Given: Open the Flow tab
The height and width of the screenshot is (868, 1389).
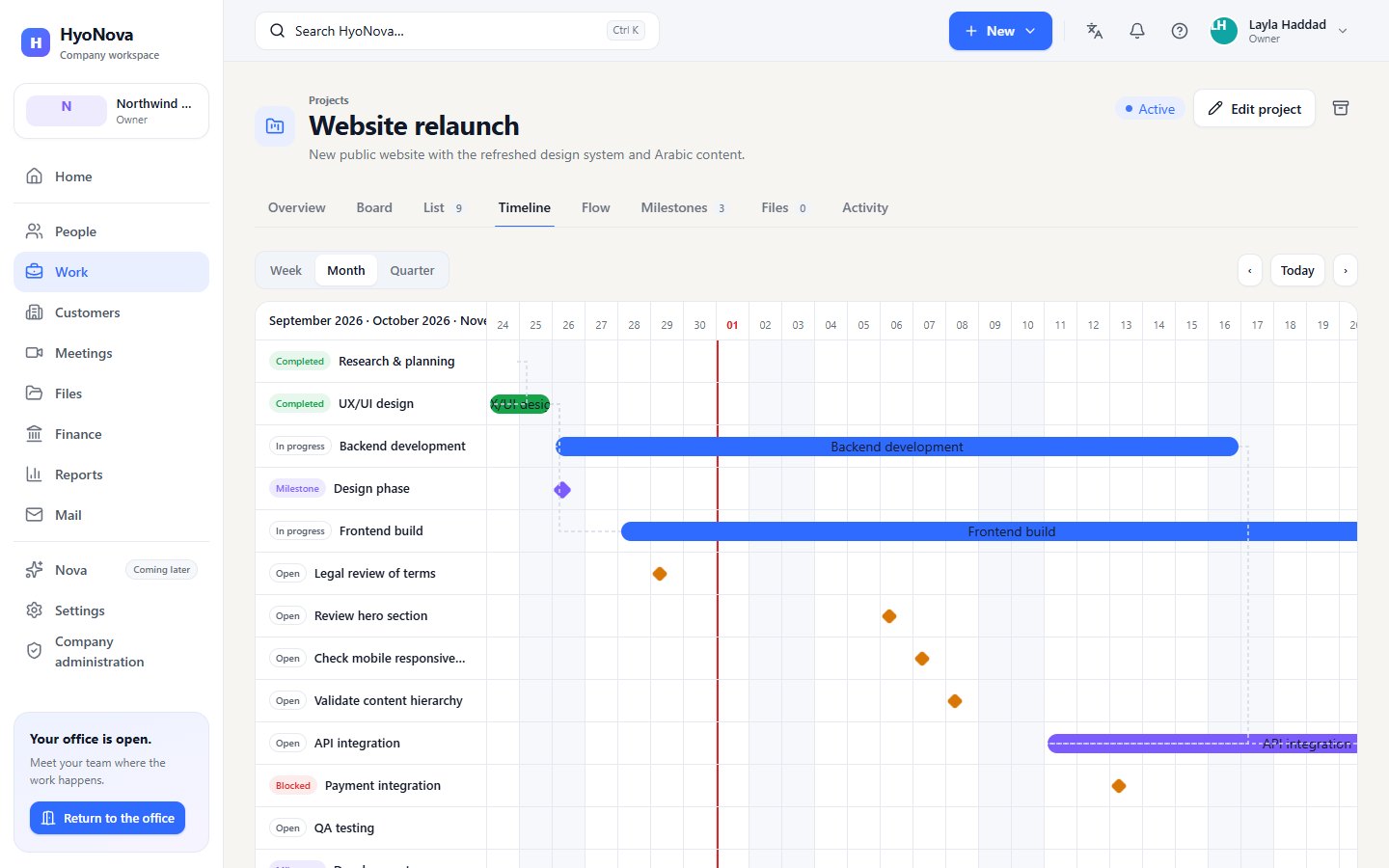Looking at the screenshot, I should 596,207.
